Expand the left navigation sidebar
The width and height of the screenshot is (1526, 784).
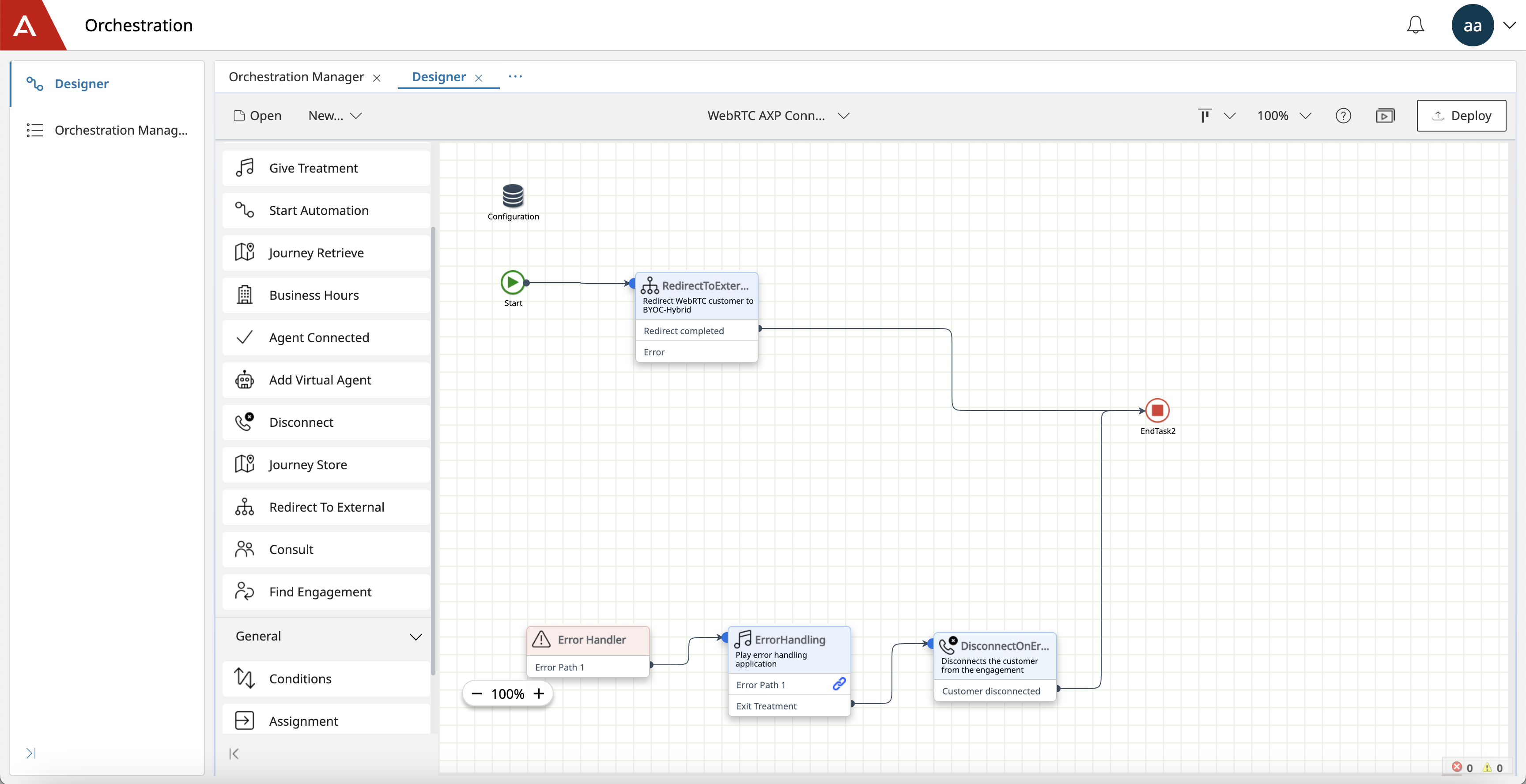click(x=31, y=753)
